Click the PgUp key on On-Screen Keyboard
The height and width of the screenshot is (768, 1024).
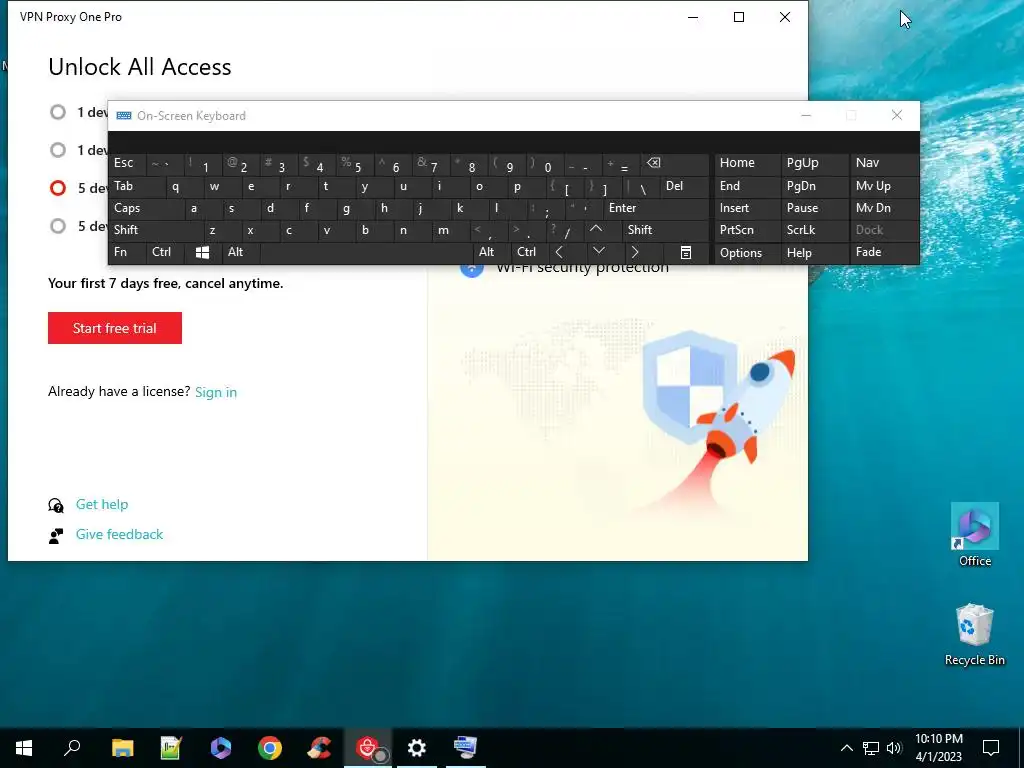point(814,163)
